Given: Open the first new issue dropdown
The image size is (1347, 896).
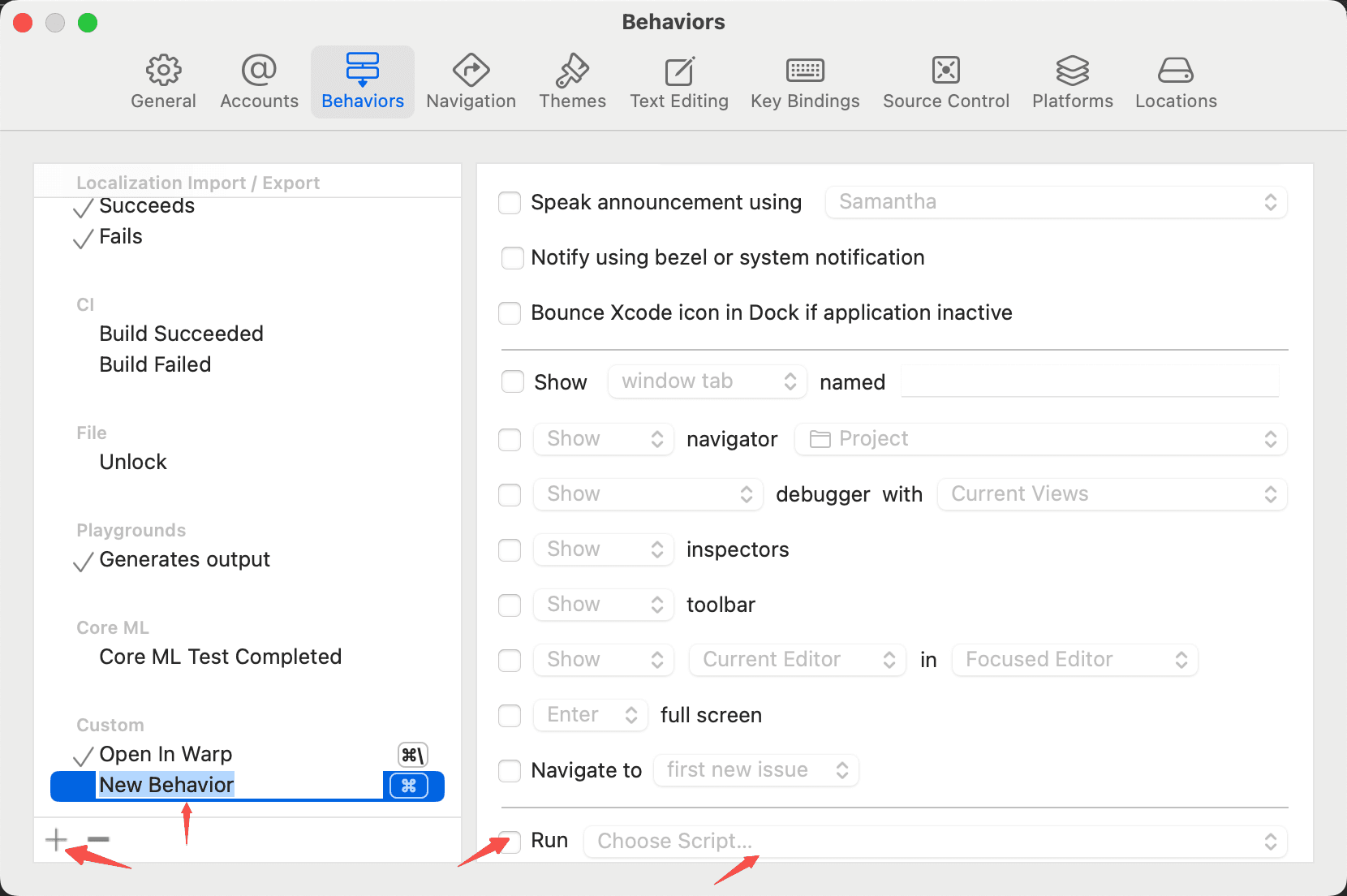Looking at the screenshot, I should [755, 770].
